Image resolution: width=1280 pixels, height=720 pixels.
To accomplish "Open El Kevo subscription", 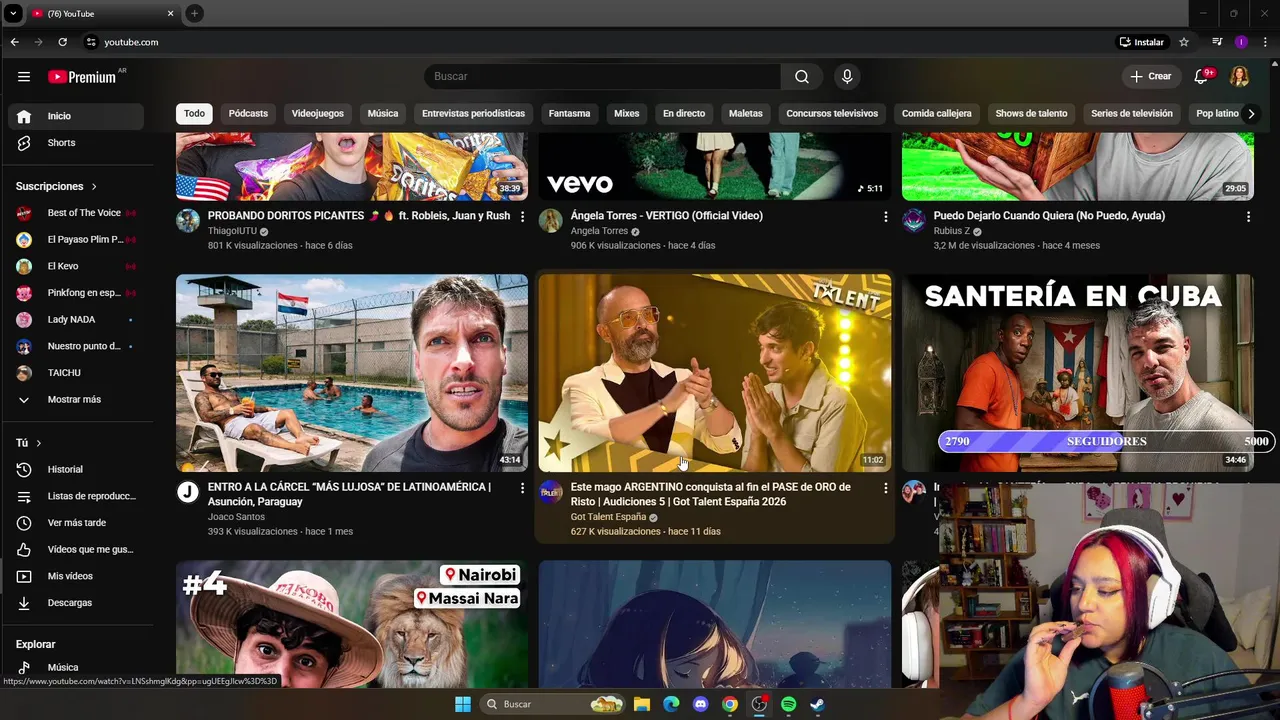I will point(76,266).
